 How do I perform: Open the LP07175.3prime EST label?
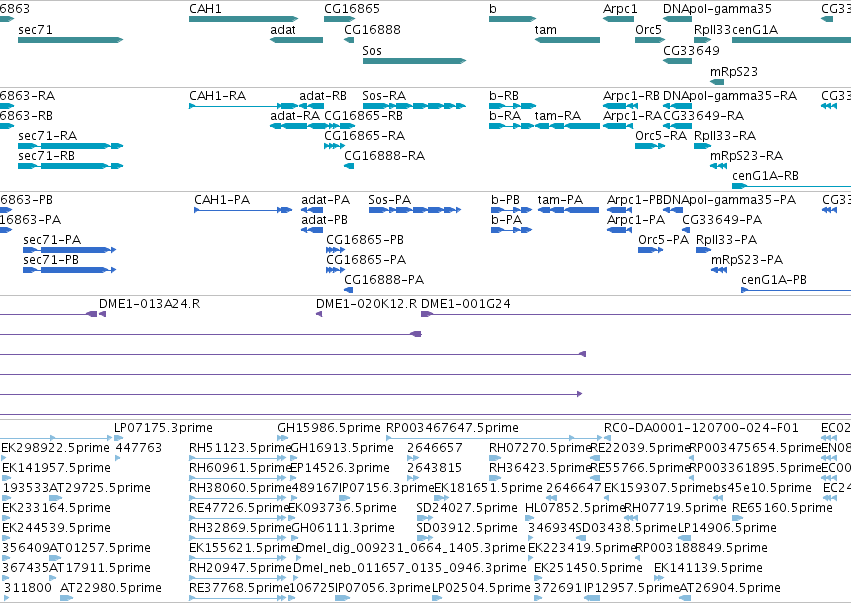click(x=163, y=428)
